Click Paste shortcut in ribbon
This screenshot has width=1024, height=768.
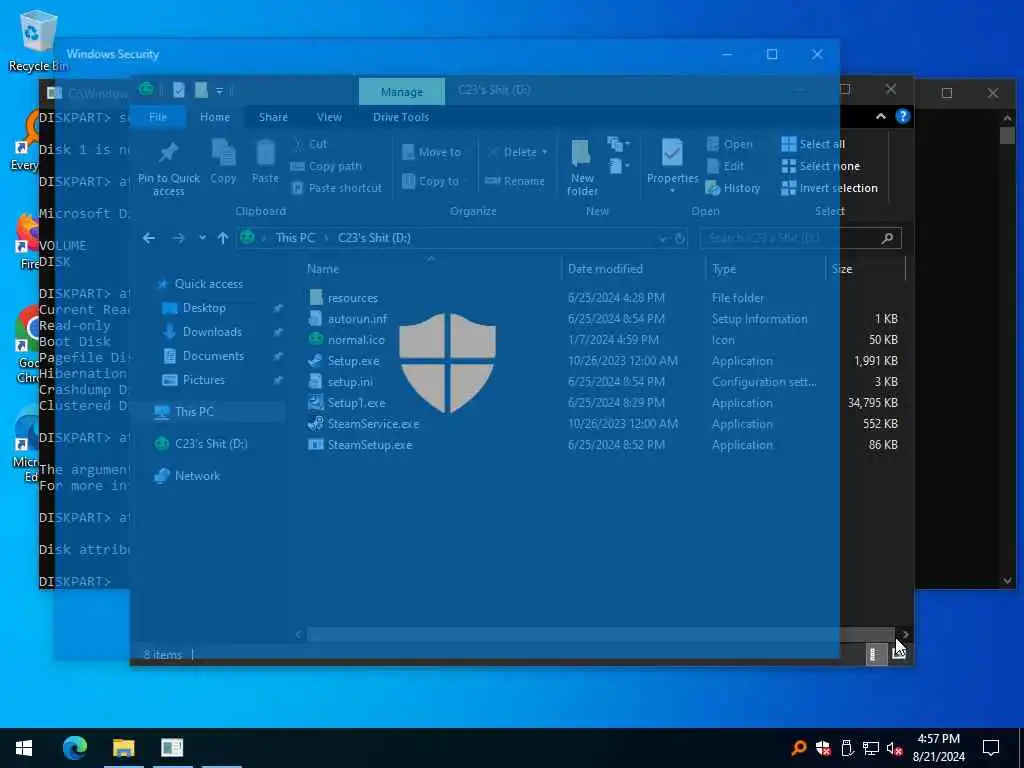[337, 188]
